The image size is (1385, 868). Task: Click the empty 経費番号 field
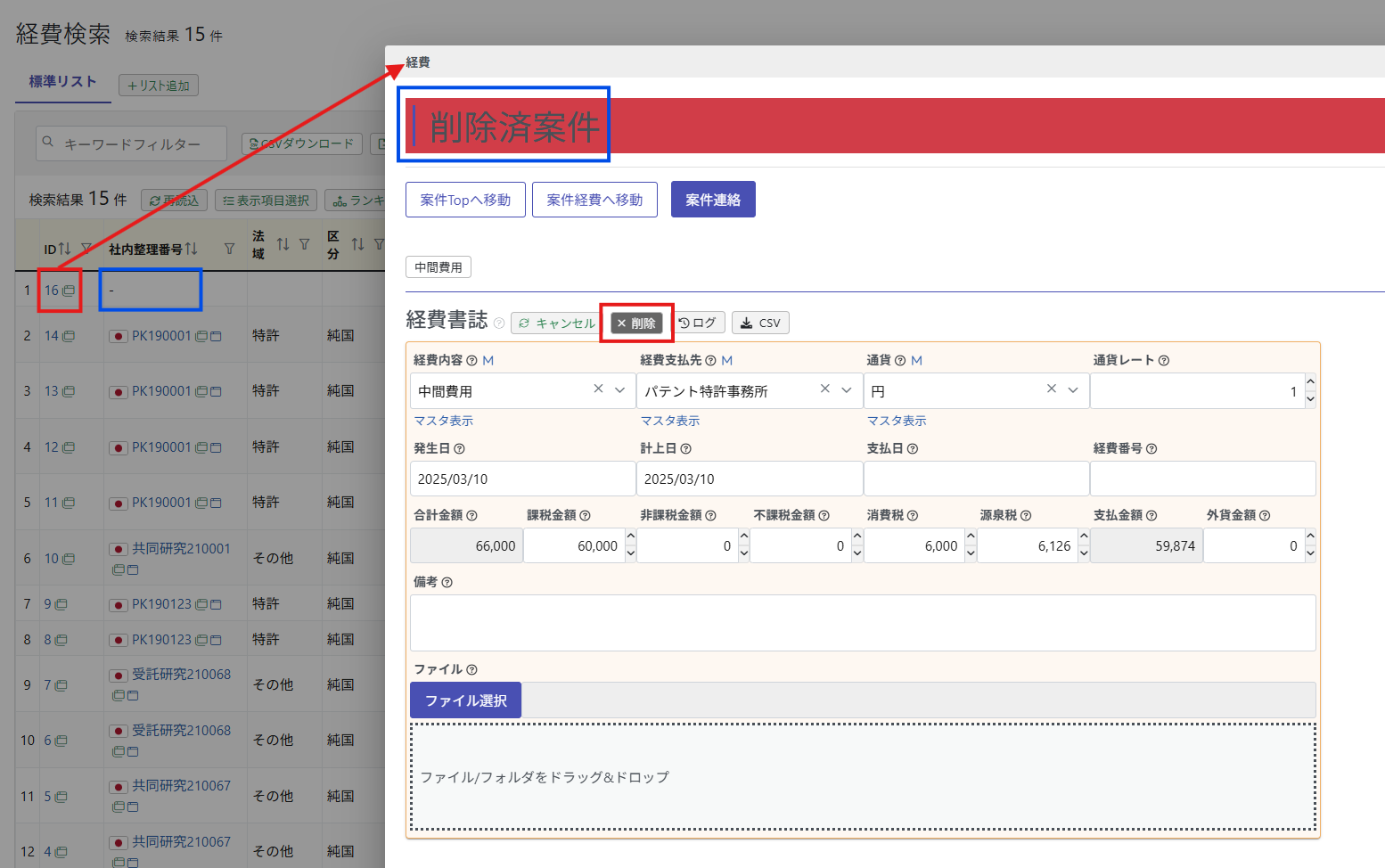(1203, 479)
